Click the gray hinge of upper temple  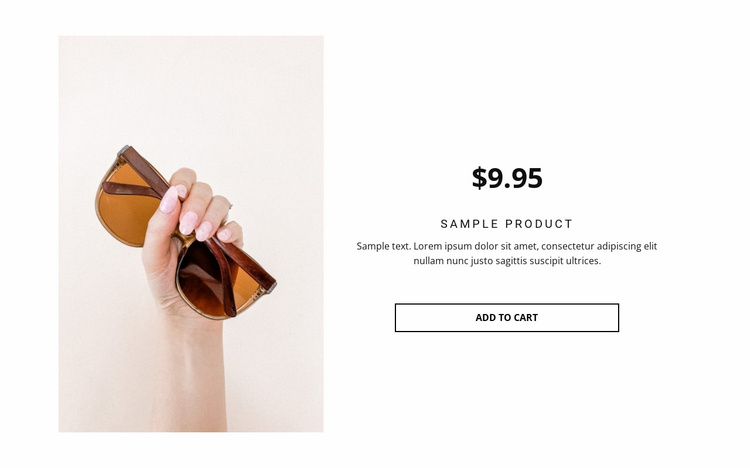coord(123,150)
